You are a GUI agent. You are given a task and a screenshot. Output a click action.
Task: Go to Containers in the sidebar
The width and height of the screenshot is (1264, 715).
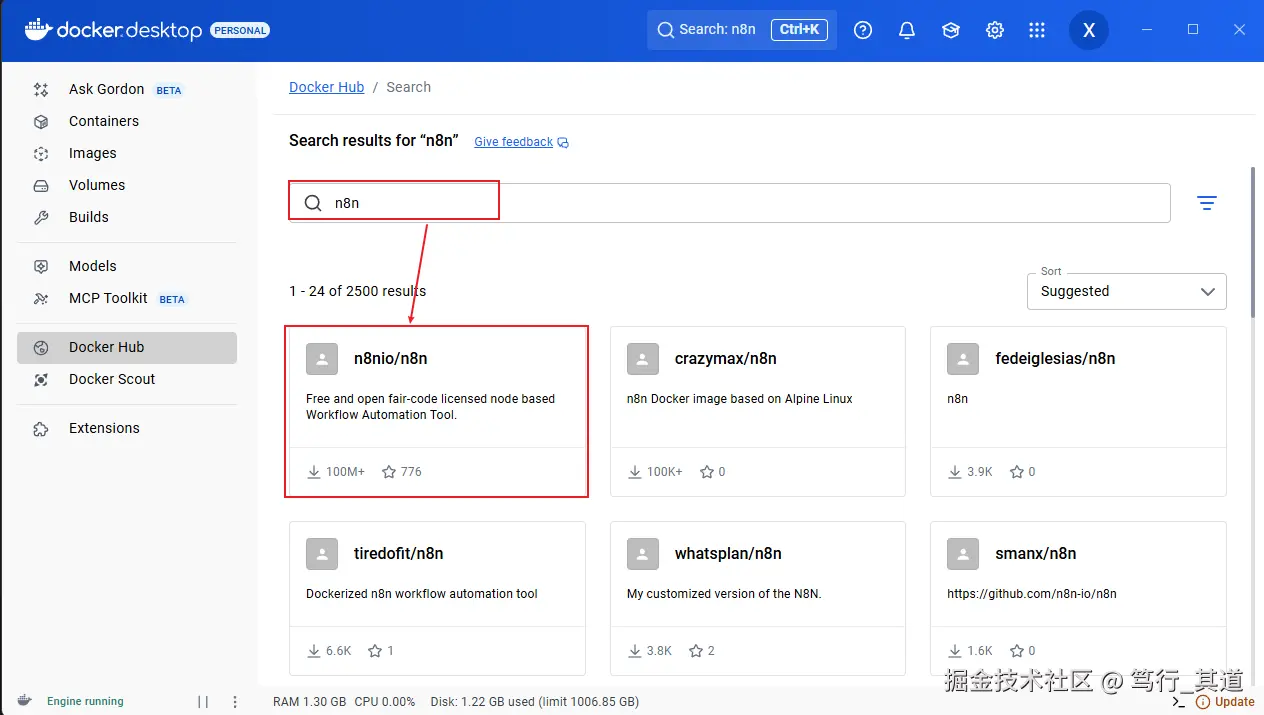click(x=127, y=121)
